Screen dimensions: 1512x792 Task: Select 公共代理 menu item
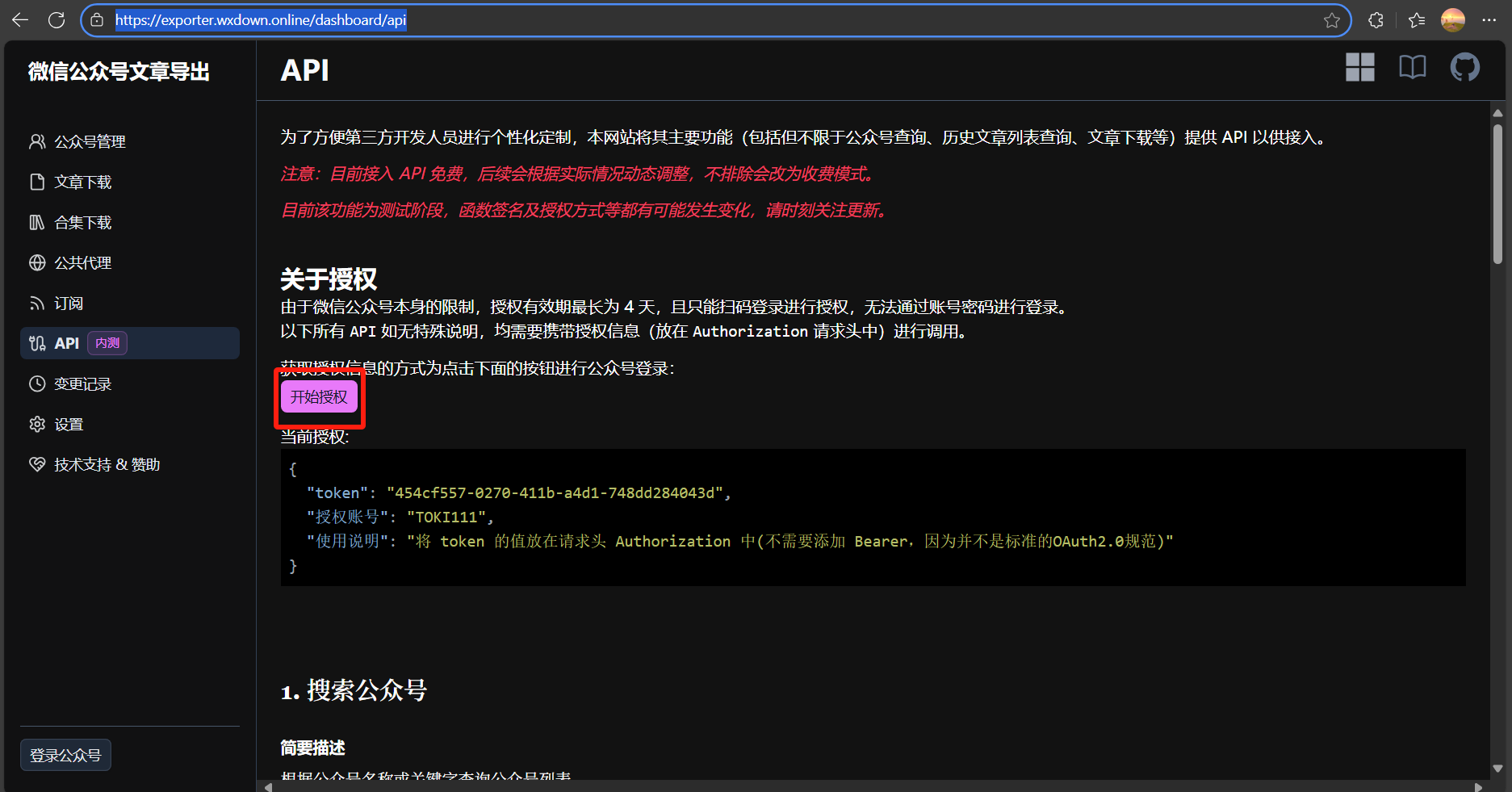click(x=130, y=262)
